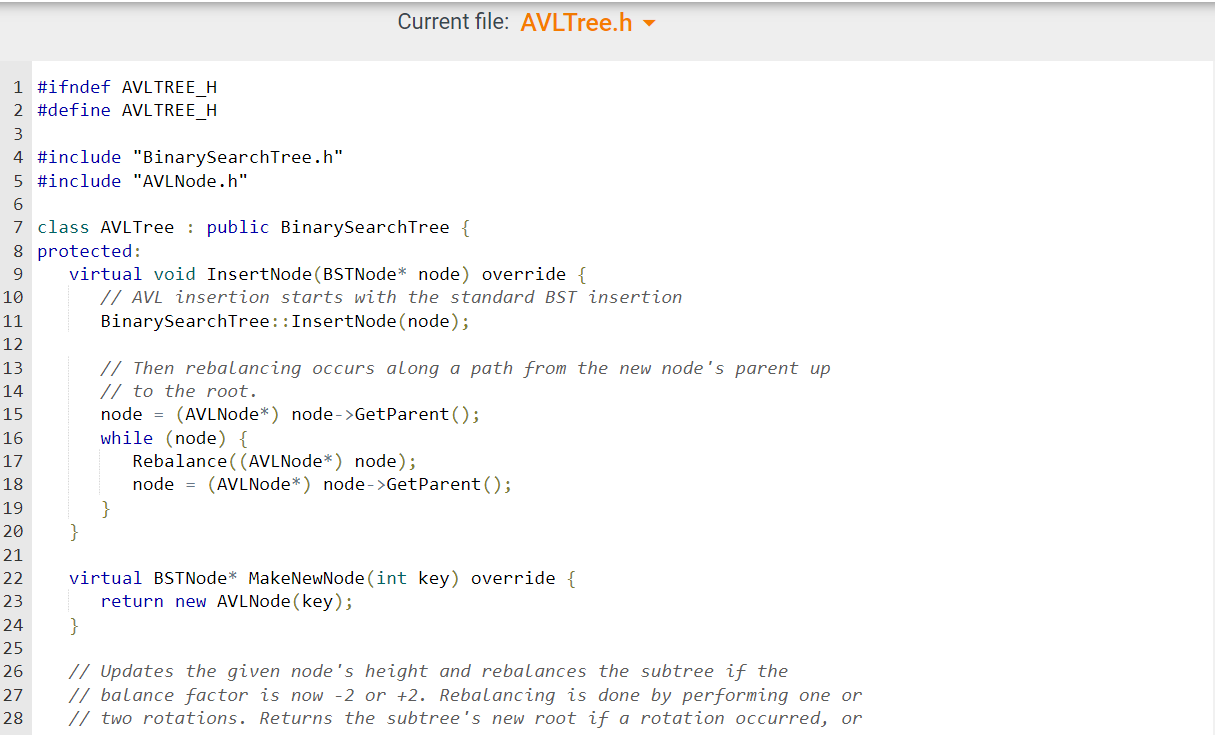
Task: Click the comment about AVL insertion
Action: coord(390,297)
